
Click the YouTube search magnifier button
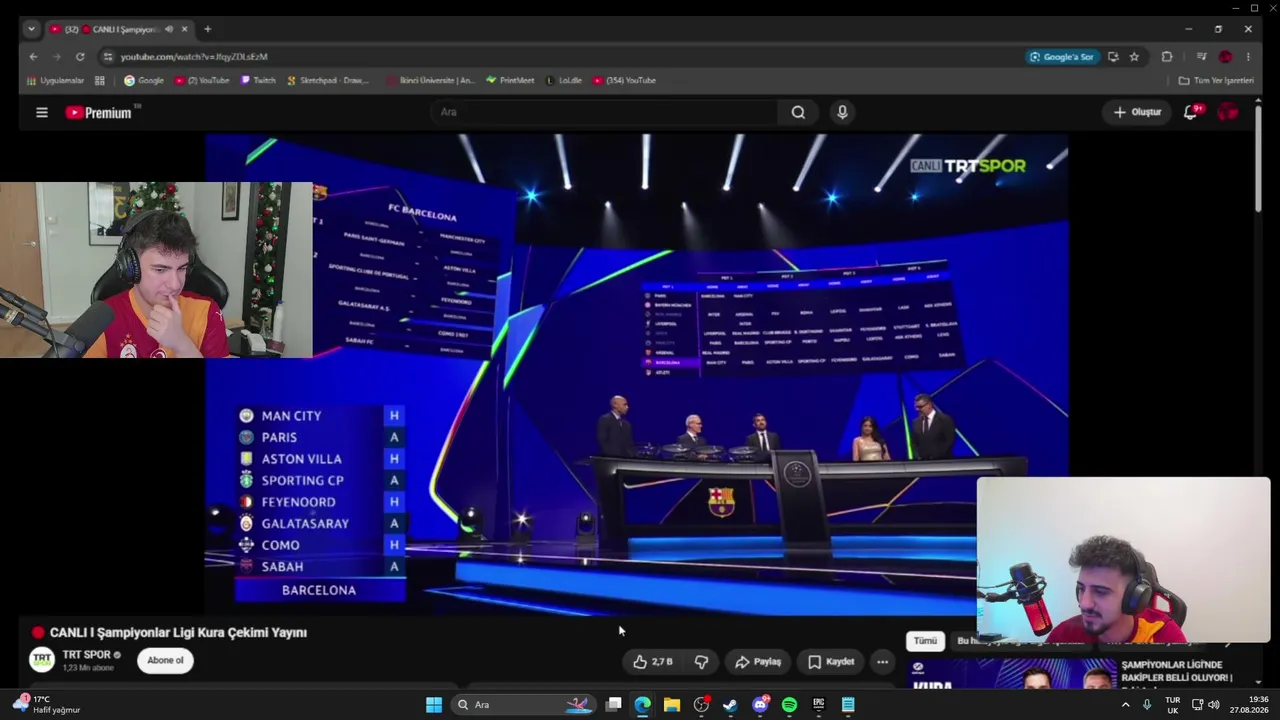[x=798, y=112]
